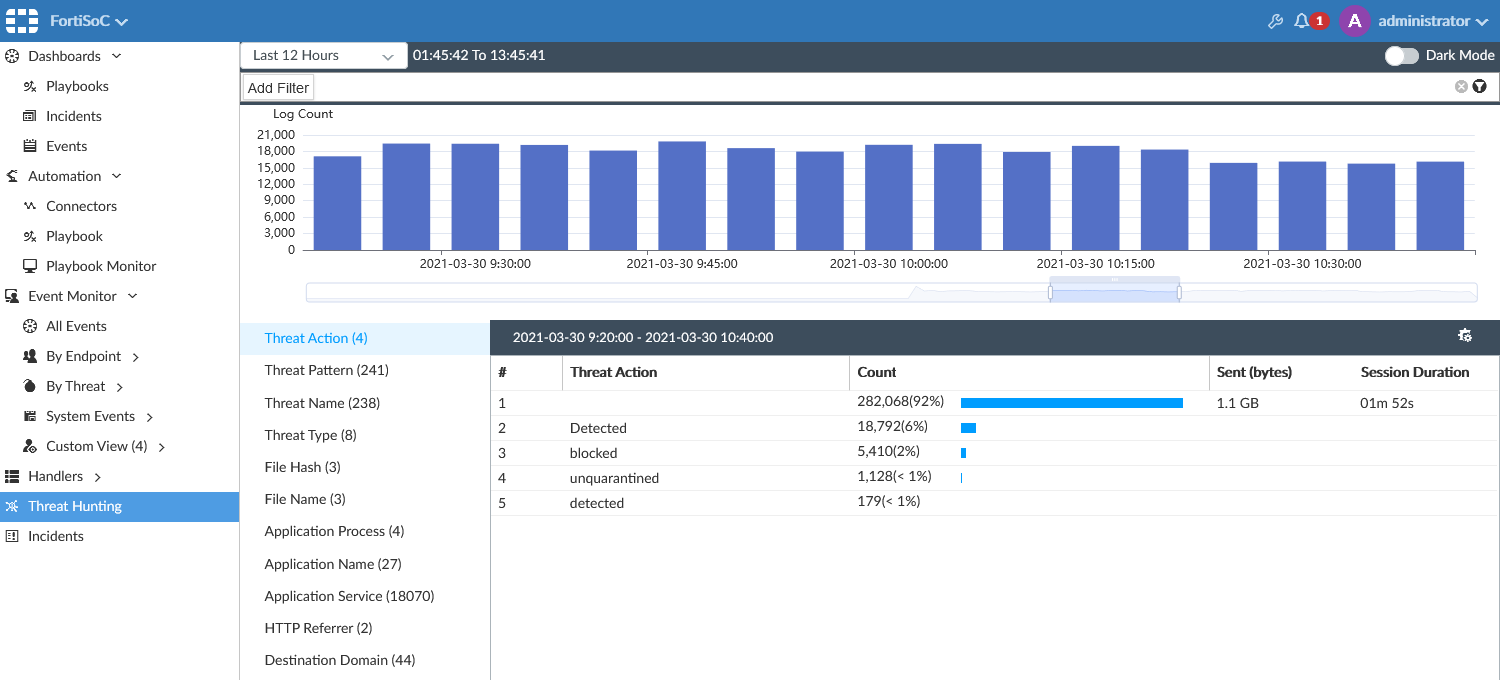
Task: Click the Detected row in threat table
Action: click(x=598, y=428)
